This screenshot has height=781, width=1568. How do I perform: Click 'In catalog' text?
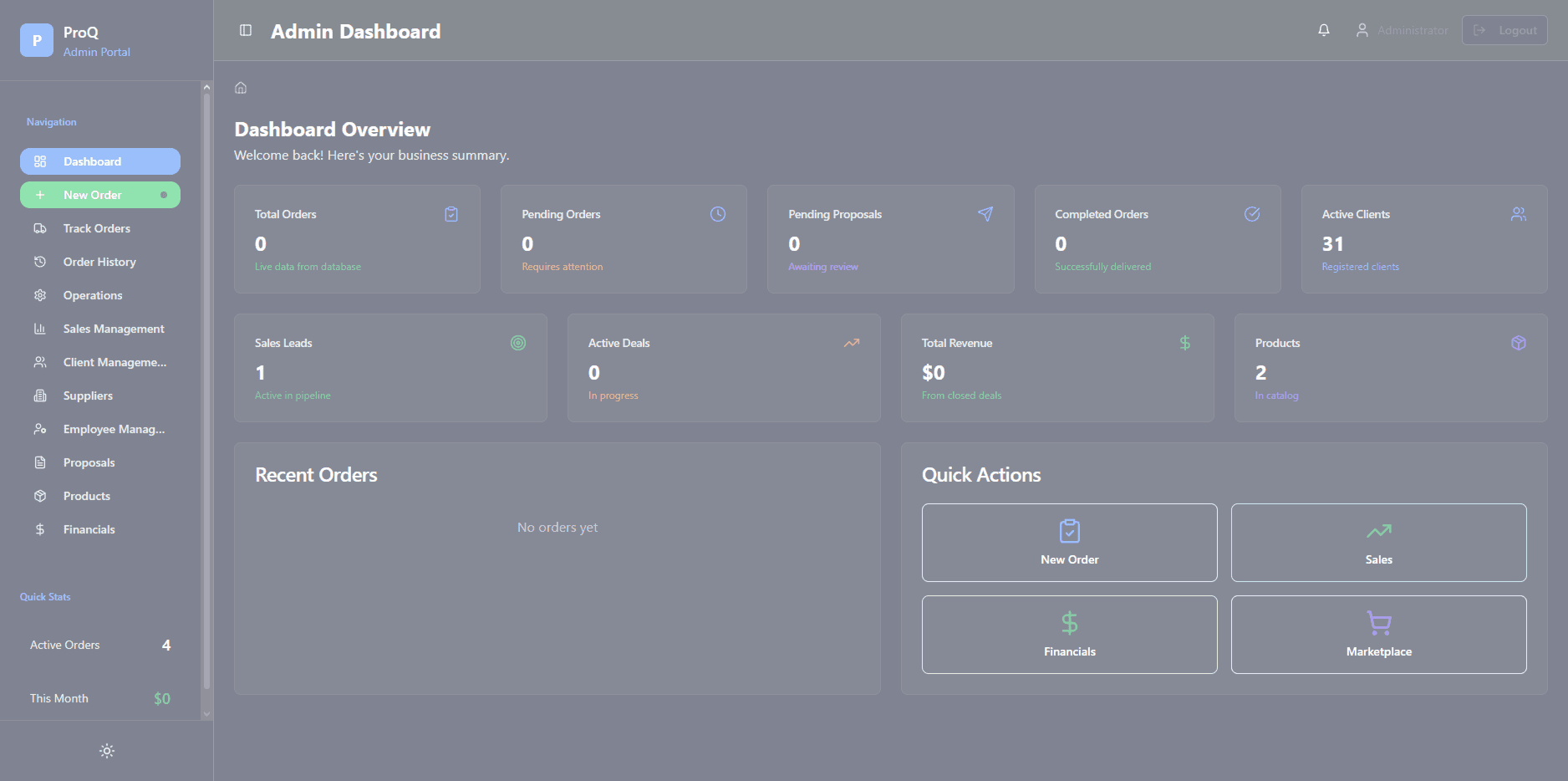tap(1277, 396)
